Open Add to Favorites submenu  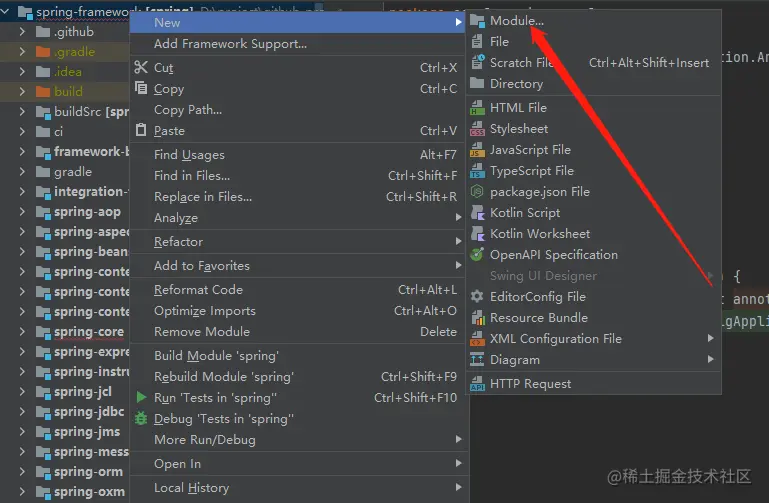click(x=298, y=266)
